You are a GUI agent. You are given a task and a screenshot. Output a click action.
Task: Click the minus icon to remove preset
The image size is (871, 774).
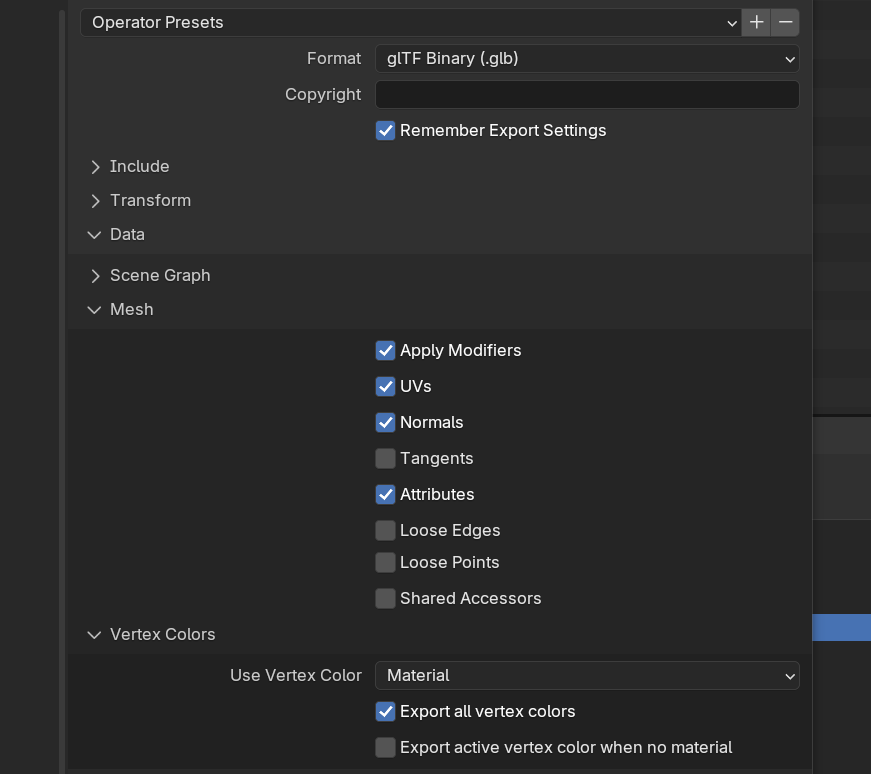(785, 22)
